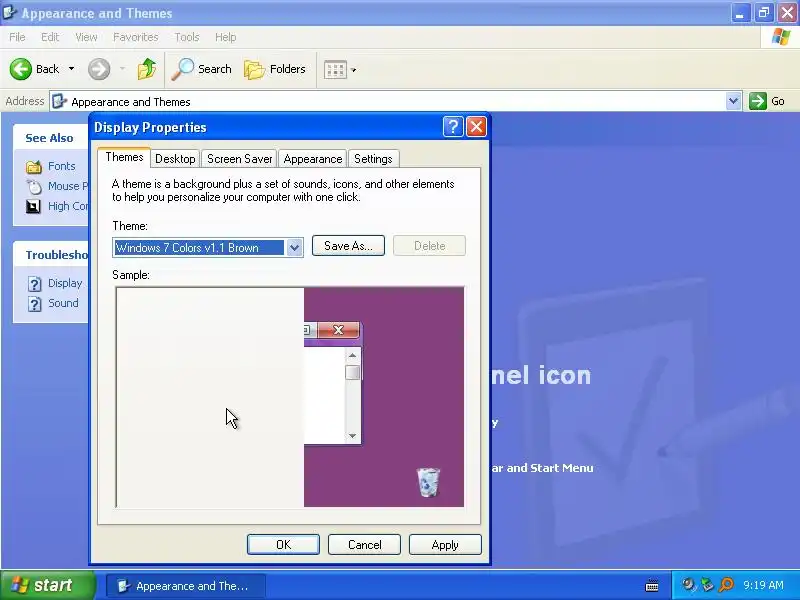
Task: Open the Edit menu
Action: click(50, 37)
